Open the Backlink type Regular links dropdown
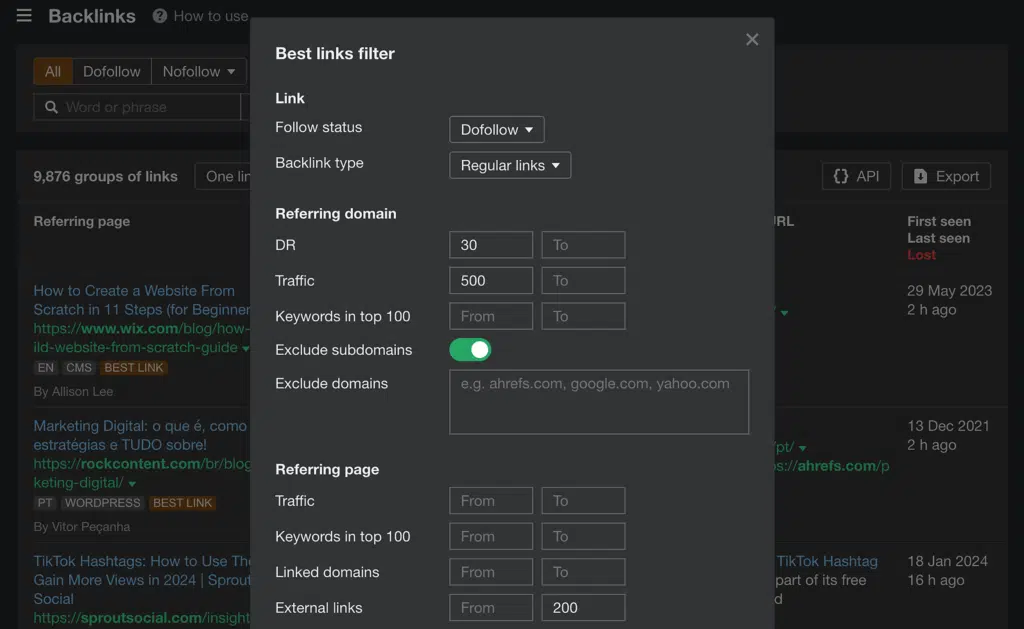Viewport: 1024px width, 629px height. [510, 165]
